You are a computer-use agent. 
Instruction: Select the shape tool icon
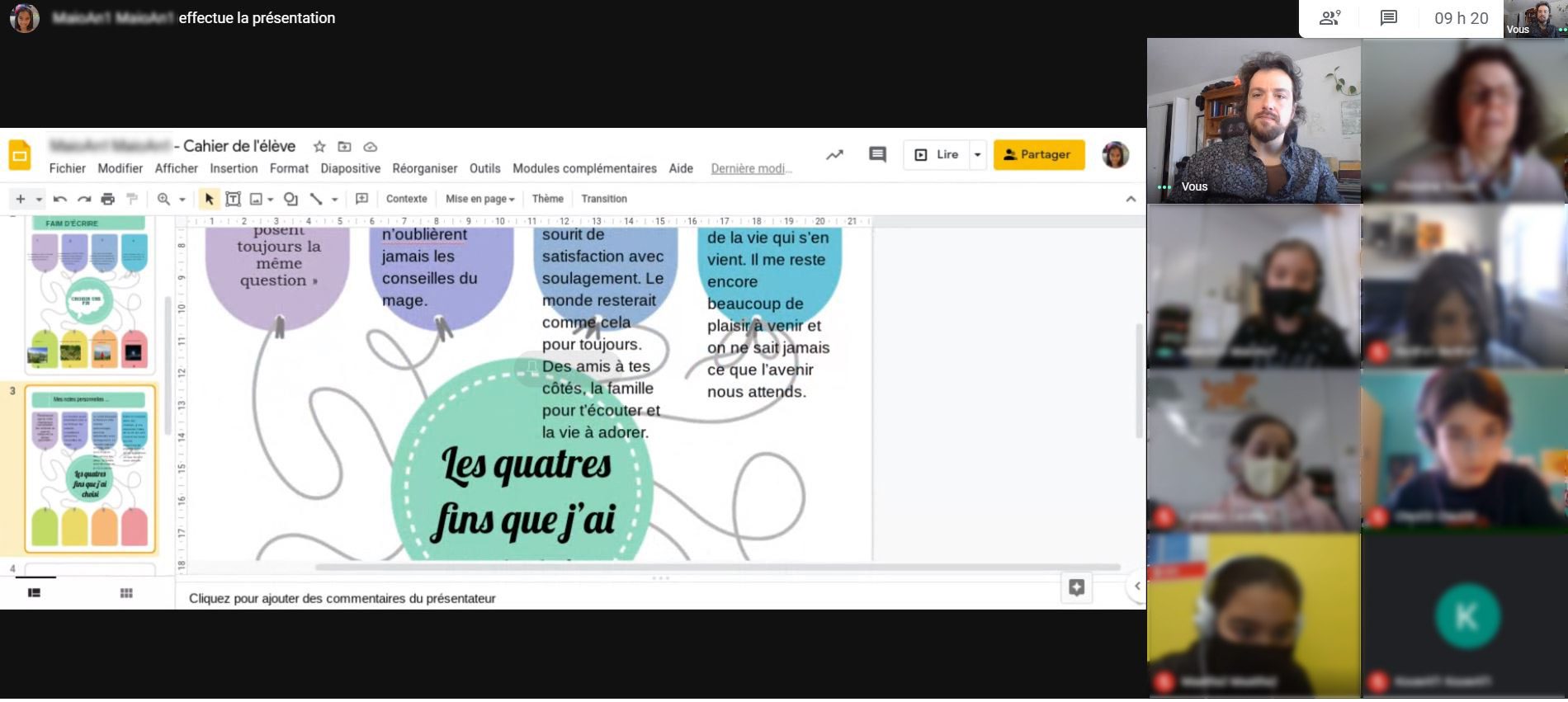[x=290, y=199]
